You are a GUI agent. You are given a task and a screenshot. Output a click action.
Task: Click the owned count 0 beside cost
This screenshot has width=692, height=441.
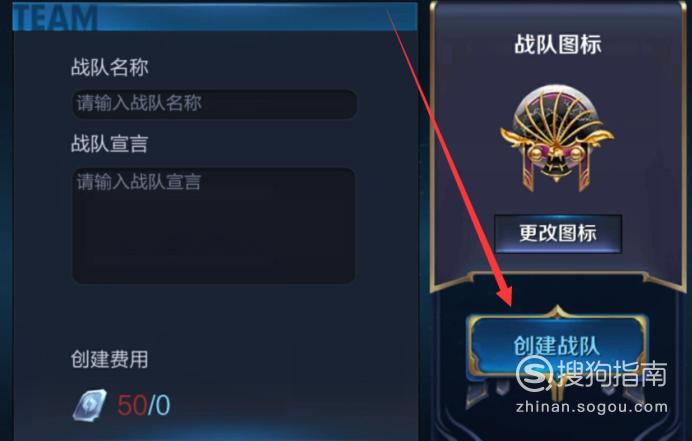(x=162, y=405)
